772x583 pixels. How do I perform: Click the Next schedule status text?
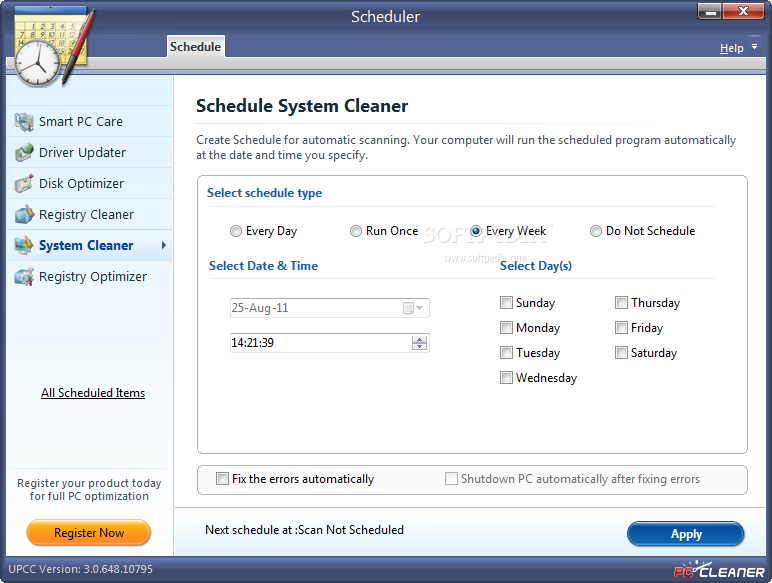pos(304,530)
